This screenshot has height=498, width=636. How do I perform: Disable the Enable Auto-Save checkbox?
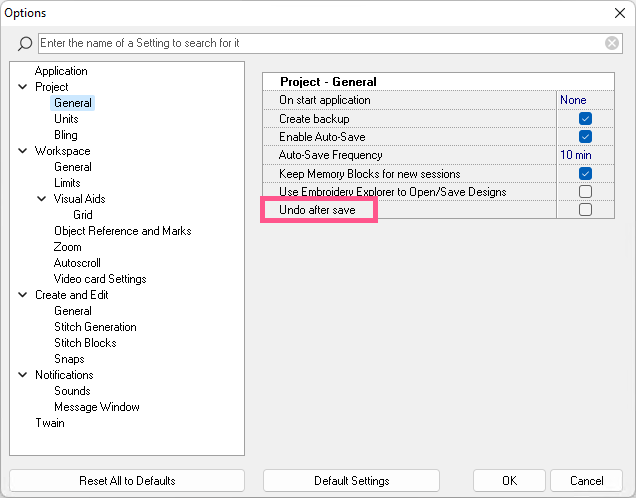[586, 137]
